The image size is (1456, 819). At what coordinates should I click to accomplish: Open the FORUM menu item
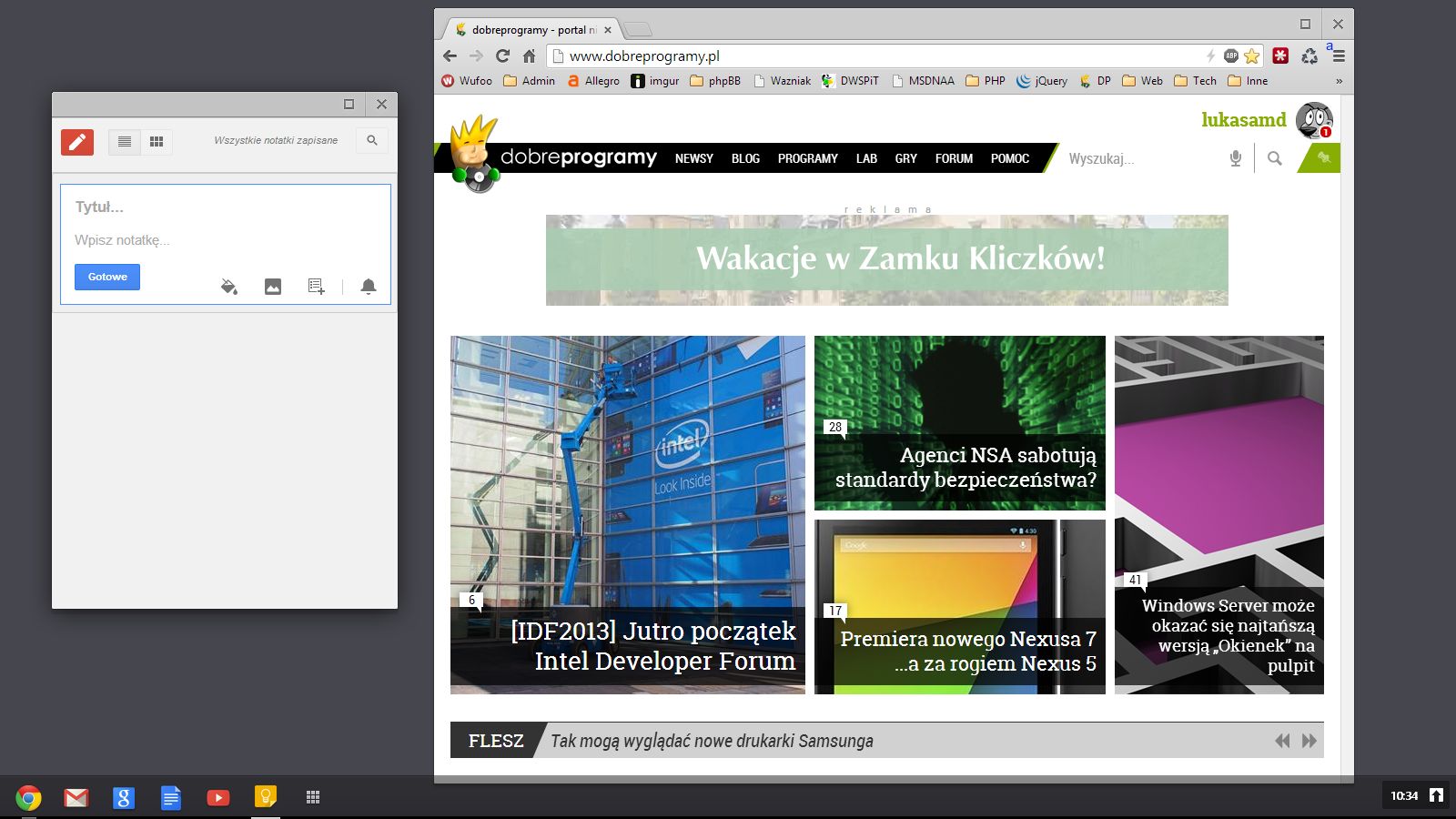pyautogui.click(x=954, y=158)
